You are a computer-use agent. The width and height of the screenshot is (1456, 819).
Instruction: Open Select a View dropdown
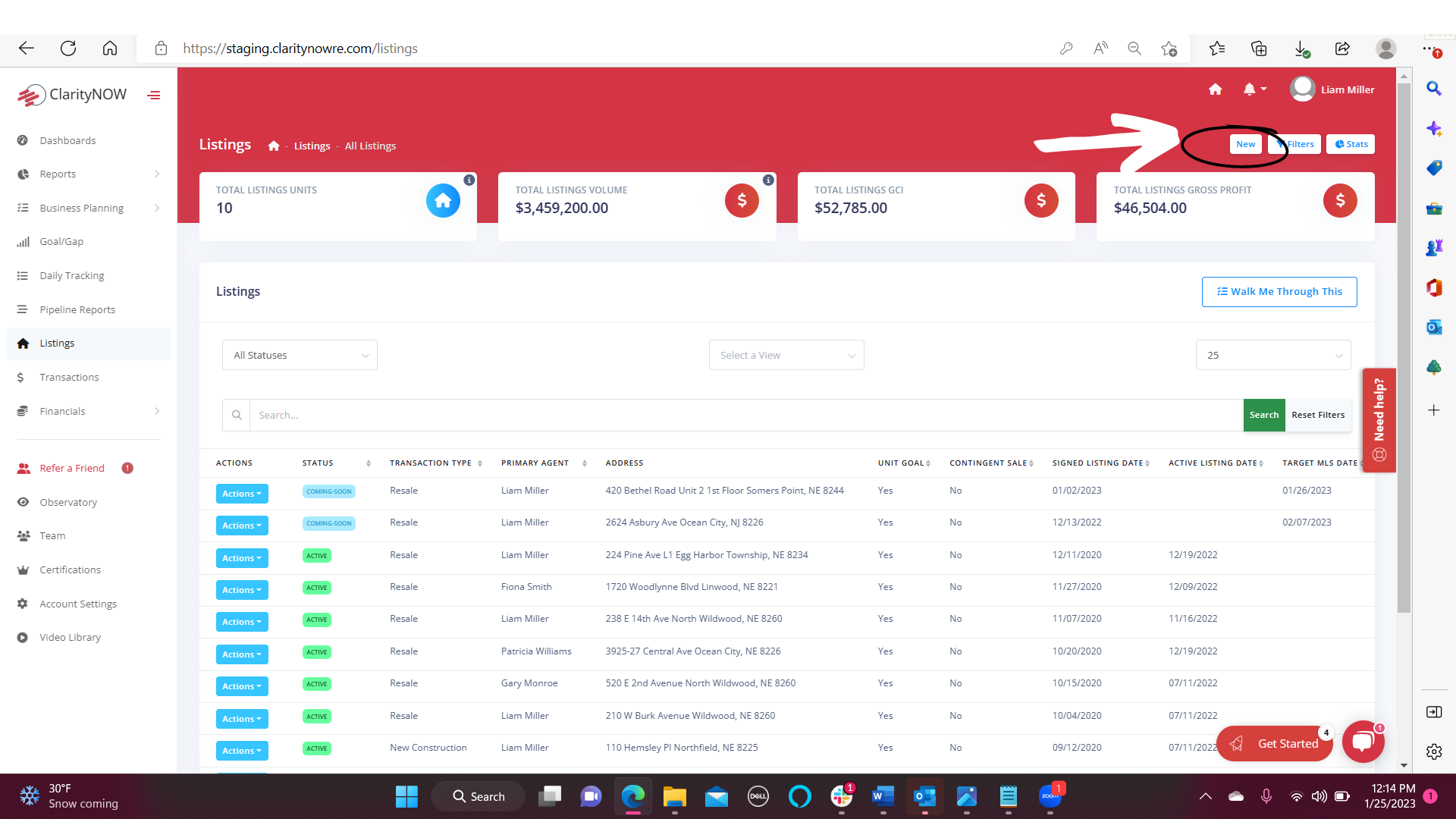786,355
